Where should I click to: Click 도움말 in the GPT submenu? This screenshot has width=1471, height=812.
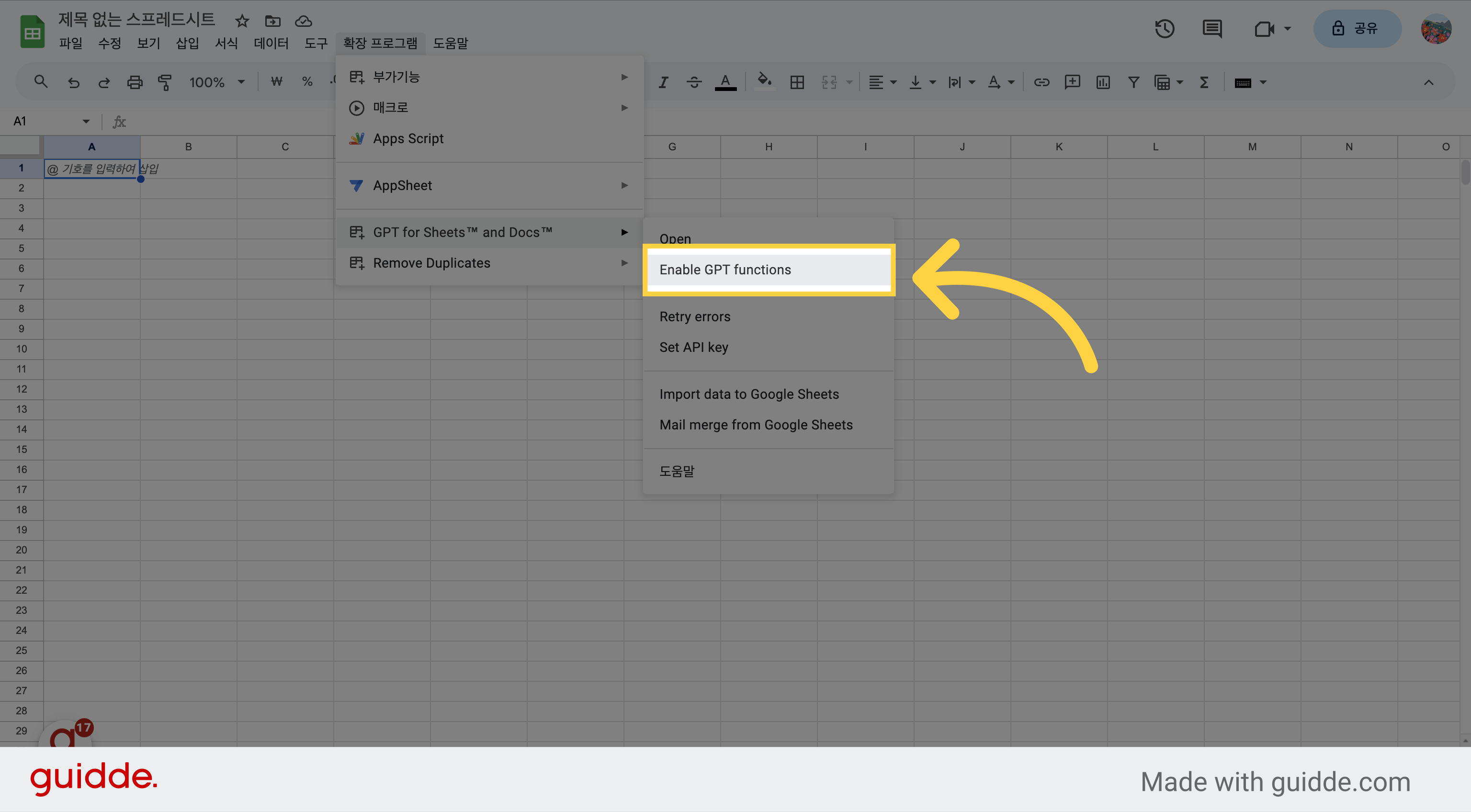pyautogui.click(x=769, y=472)
